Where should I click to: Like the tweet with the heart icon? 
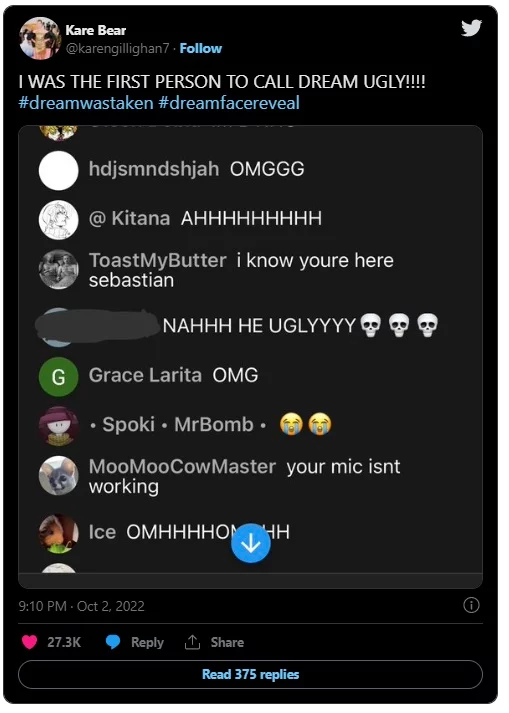click(x=30, y=642)
